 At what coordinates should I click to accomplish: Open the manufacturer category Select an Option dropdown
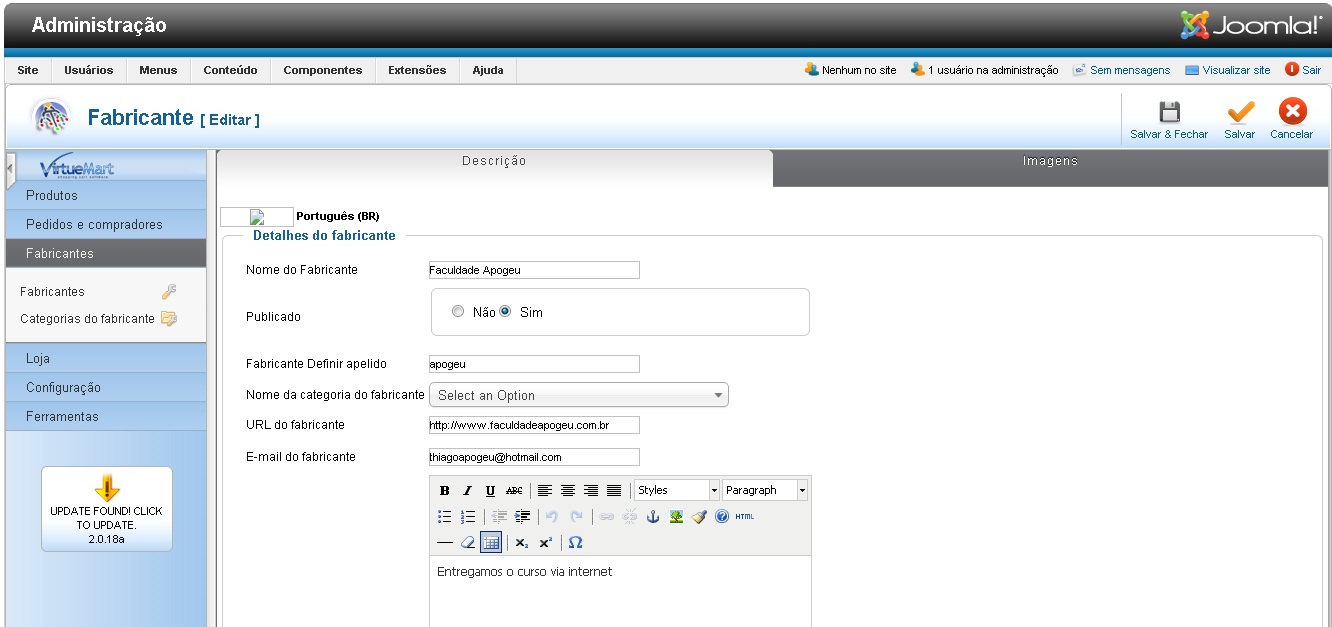click(578, 395)
